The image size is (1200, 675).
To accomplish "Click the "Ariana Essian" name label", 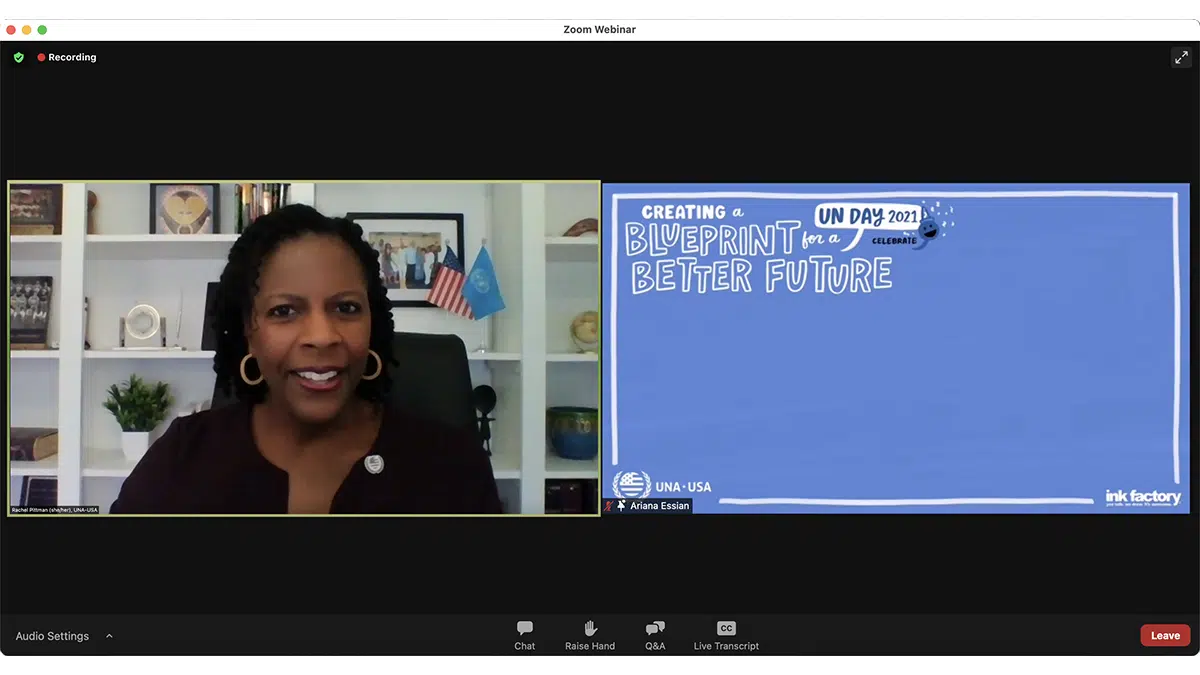I will tap(659, 506).
